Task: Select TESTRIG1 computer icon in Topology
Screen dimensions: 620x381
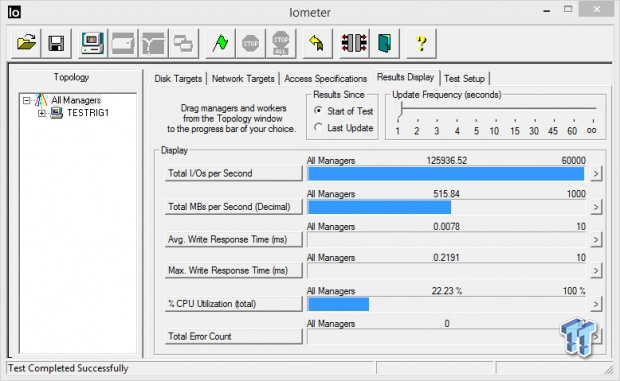Action: (57, 113)
